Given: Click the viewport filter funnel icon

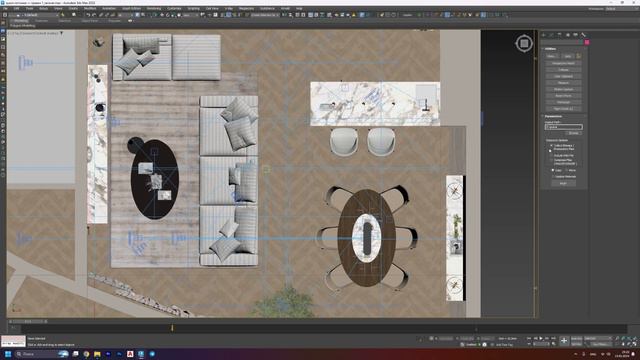Looking at the screenshot, I should pos(61,33).
